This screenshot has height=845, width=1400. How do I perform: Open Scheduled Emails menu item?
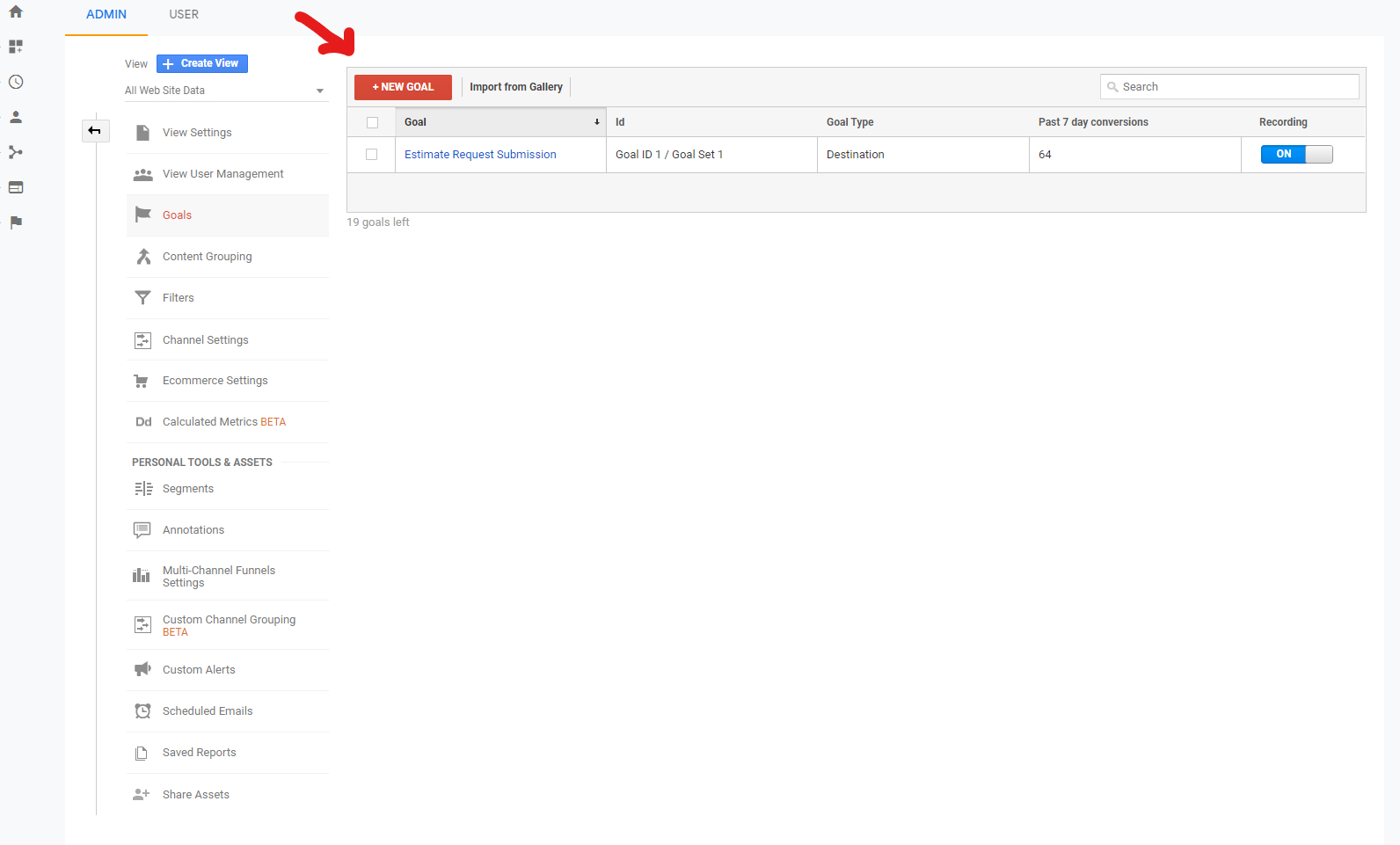click(x=228, y=711)
